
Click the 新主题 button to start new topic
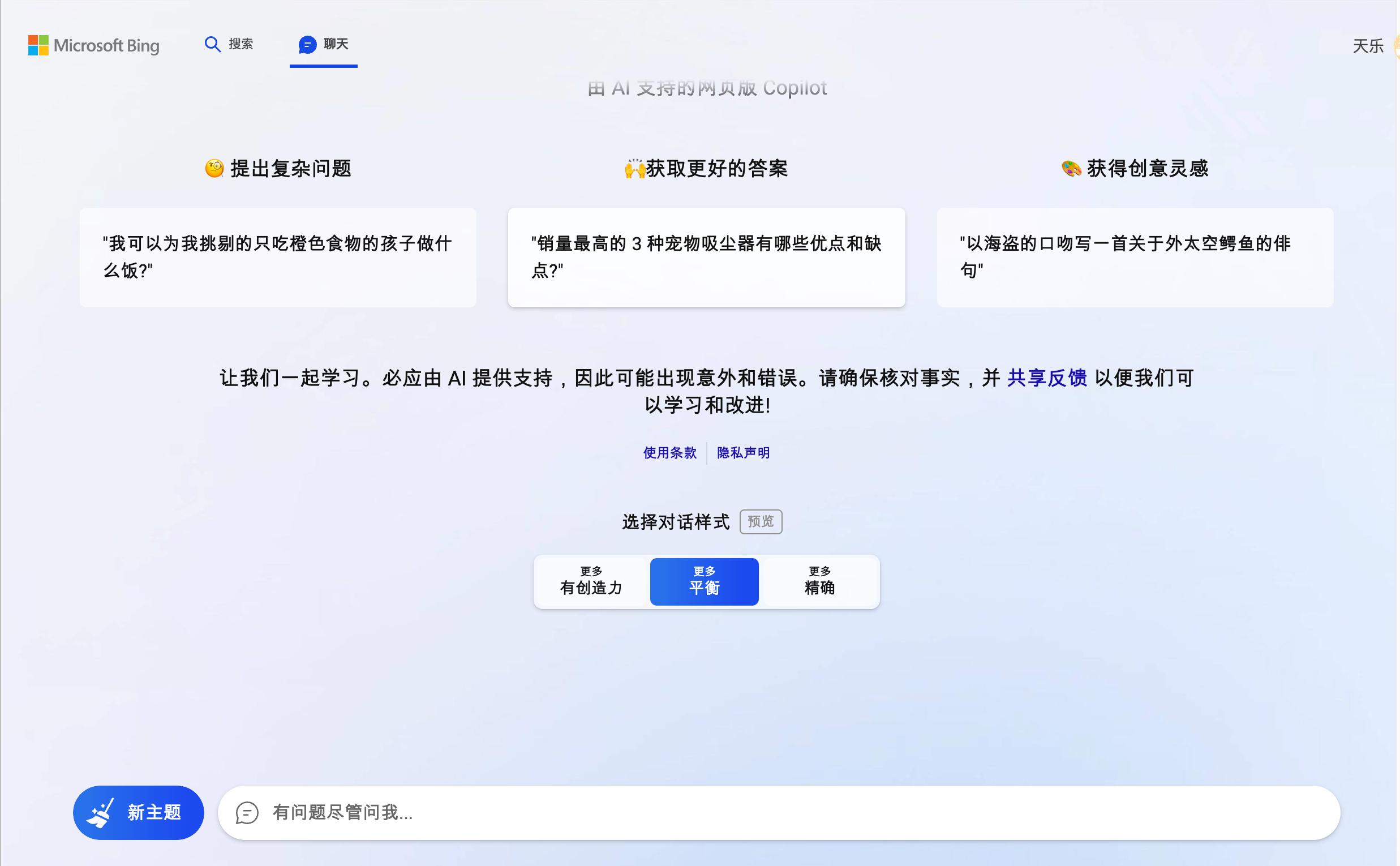[139, 812]
